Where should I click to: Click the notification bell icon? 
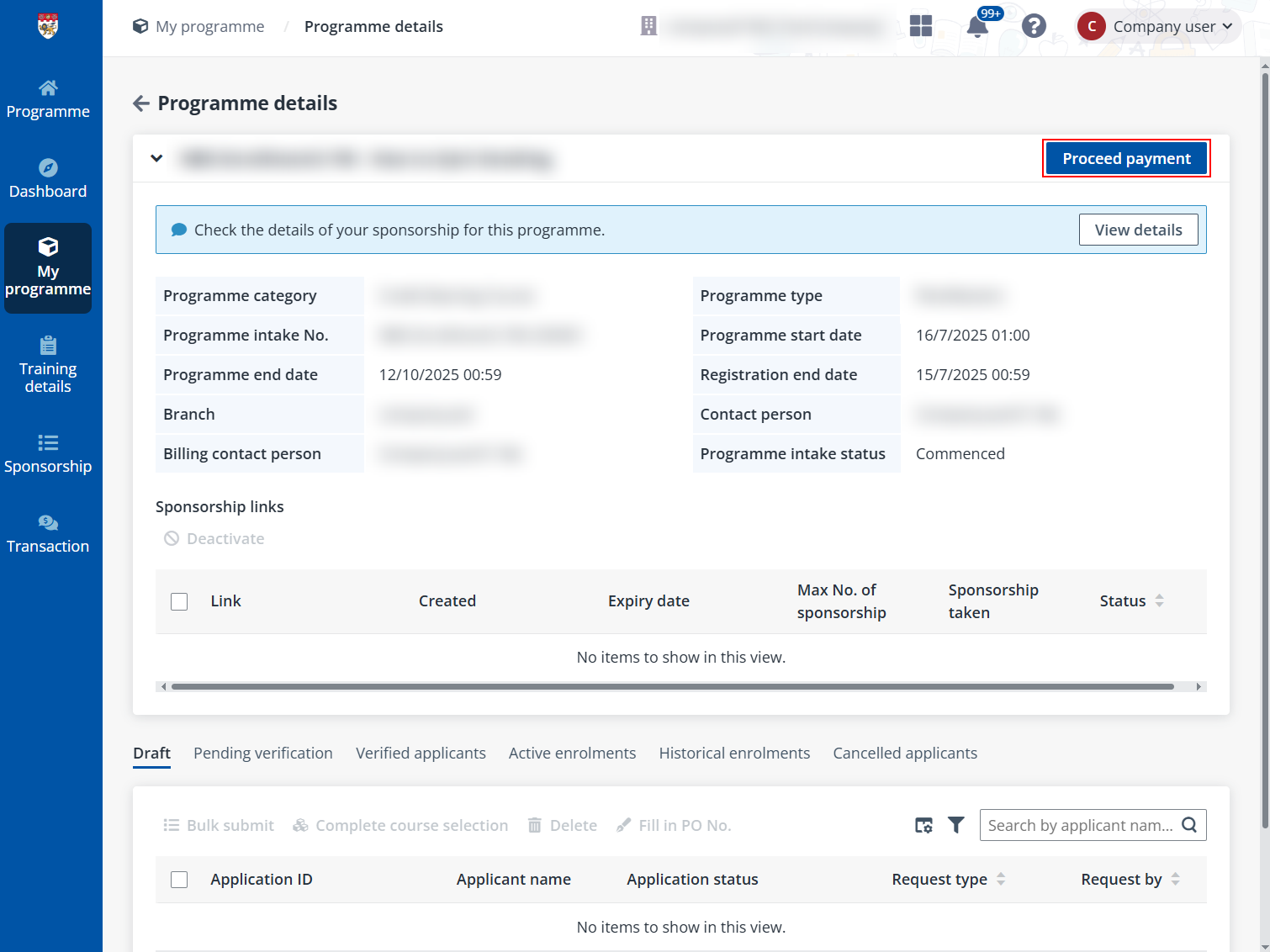[x=977, y=27]
